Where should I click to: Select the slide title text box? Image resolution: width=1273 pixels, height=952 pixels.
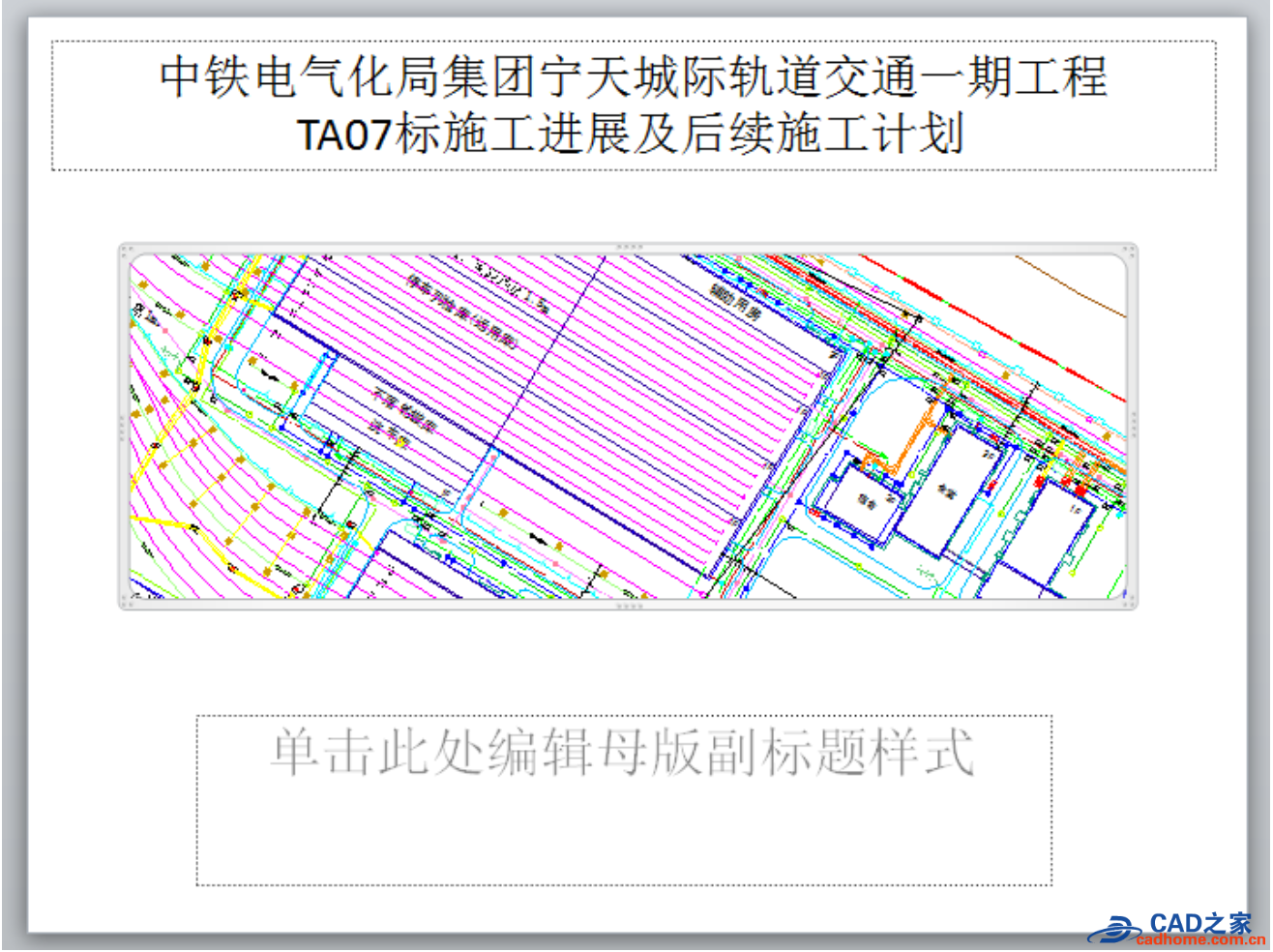[634, 105]
